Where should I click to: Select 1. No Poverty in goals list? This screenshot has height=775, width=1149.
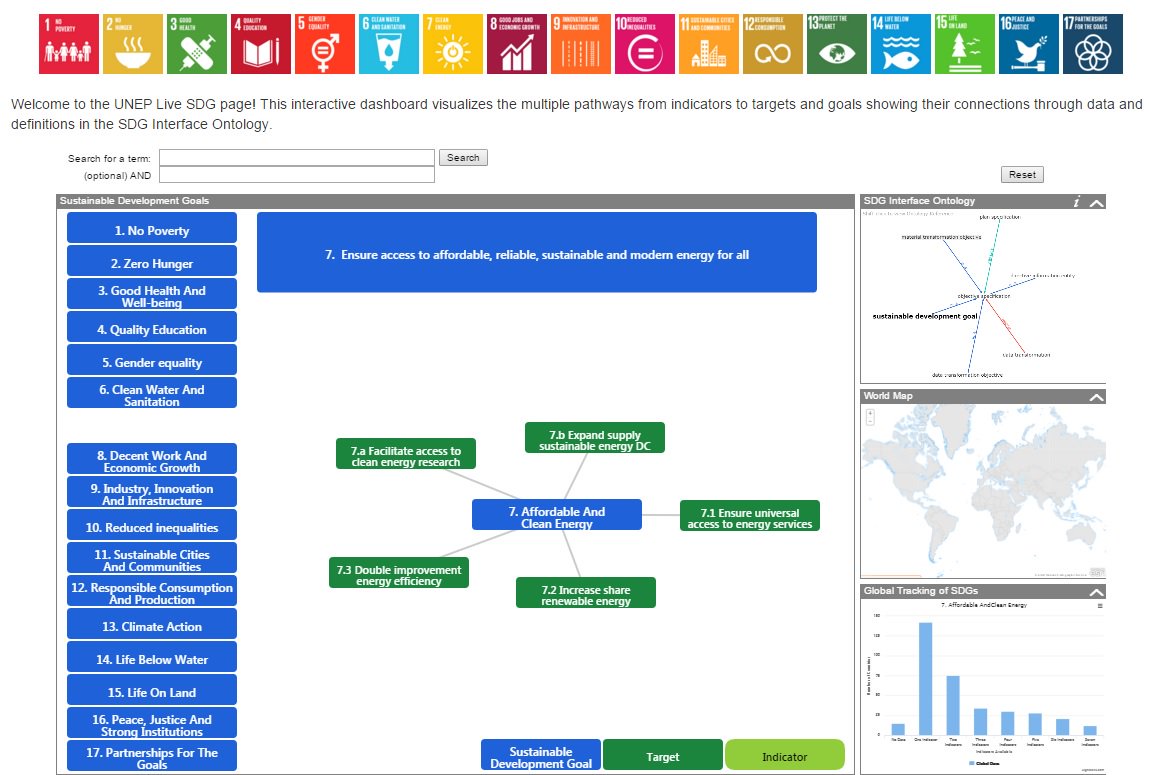(152, 228)
